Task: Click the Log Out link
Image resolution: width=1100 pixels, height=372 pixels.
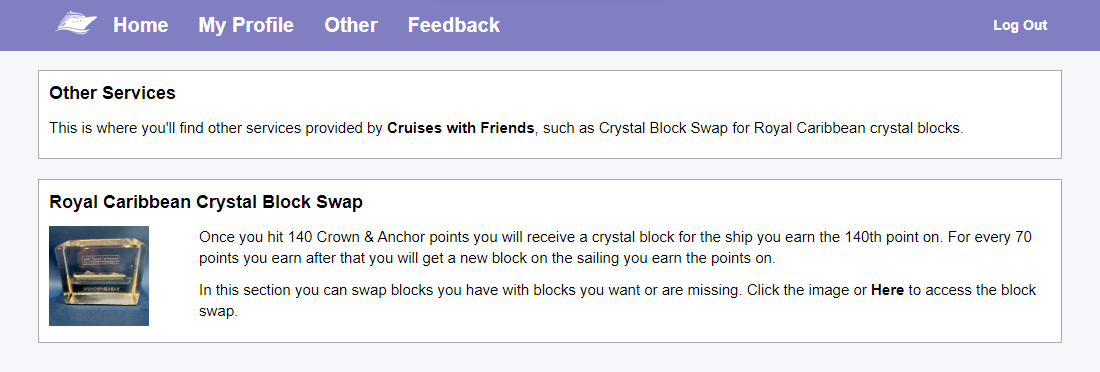Action: point(1020,25)
